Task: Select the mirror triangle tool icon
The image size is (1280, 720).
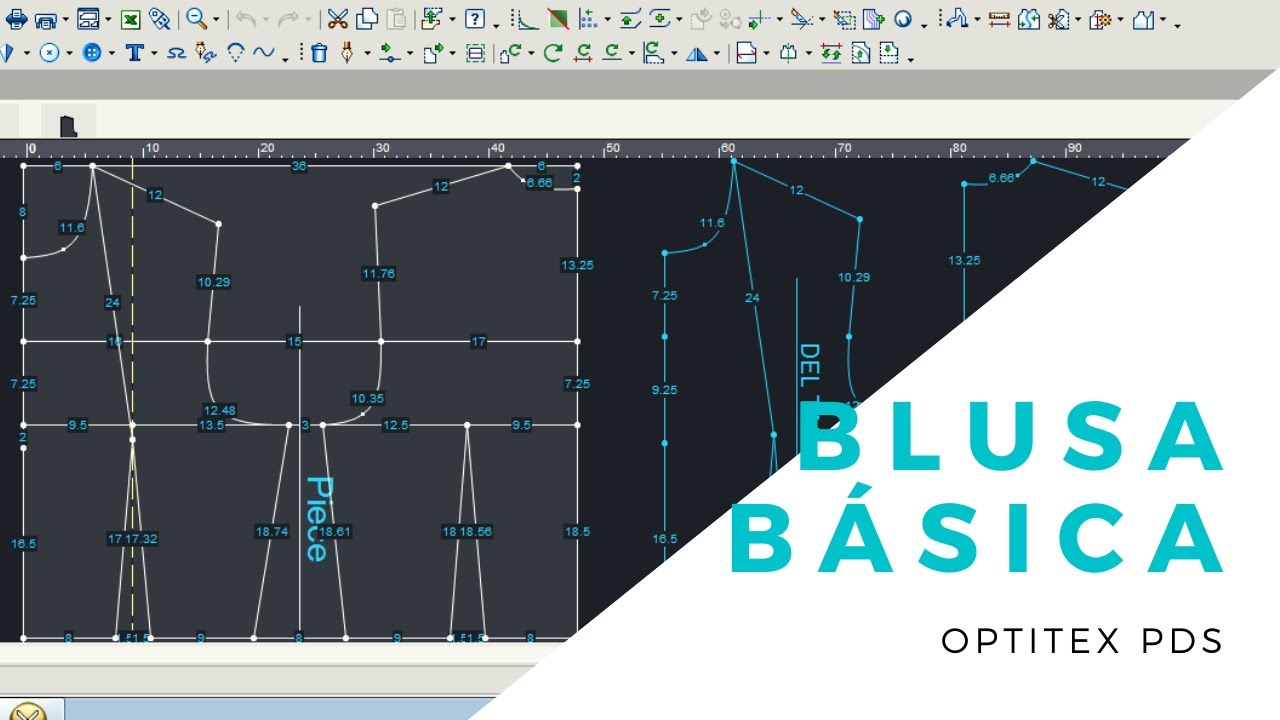Action: (x=697, y=54)
